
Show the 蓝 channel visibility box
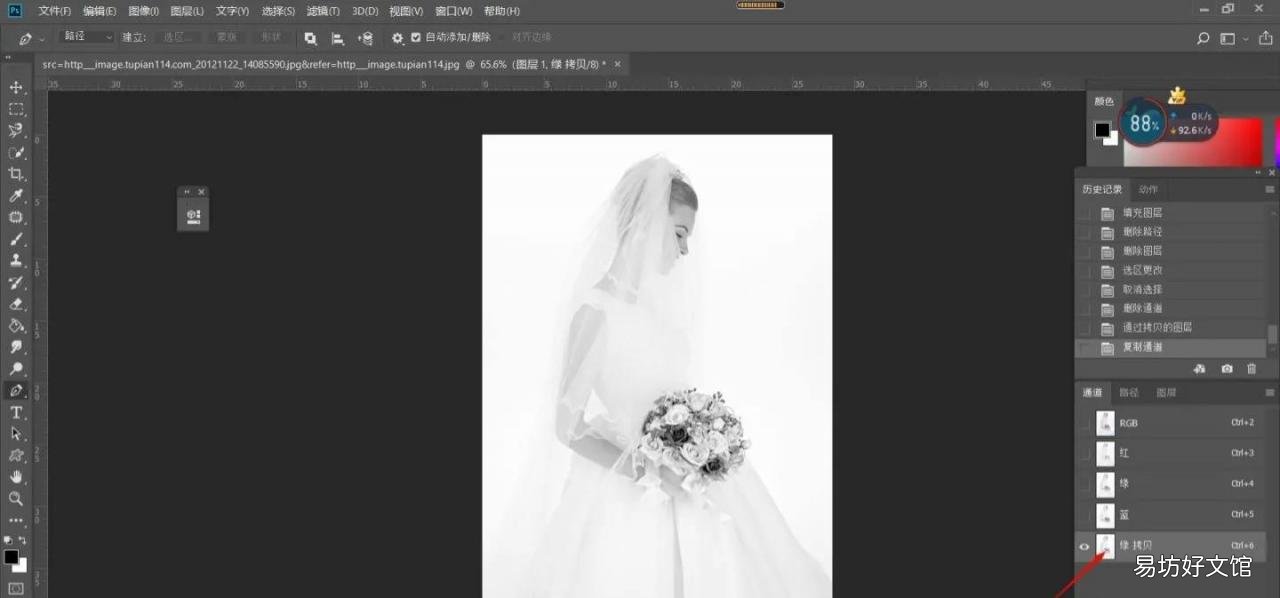pyautogui.click(x=1084, y=514)
